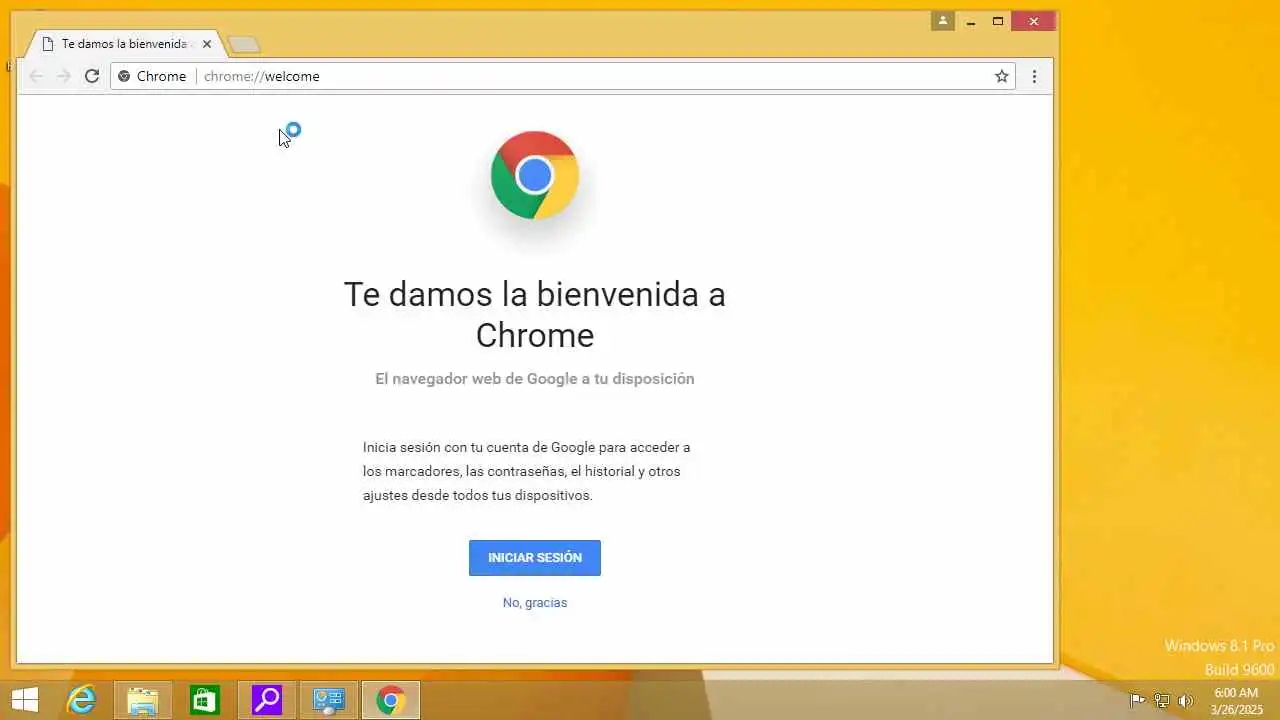
Task: Click the Chrome forward arrow
Action: (x=64, y=76)
